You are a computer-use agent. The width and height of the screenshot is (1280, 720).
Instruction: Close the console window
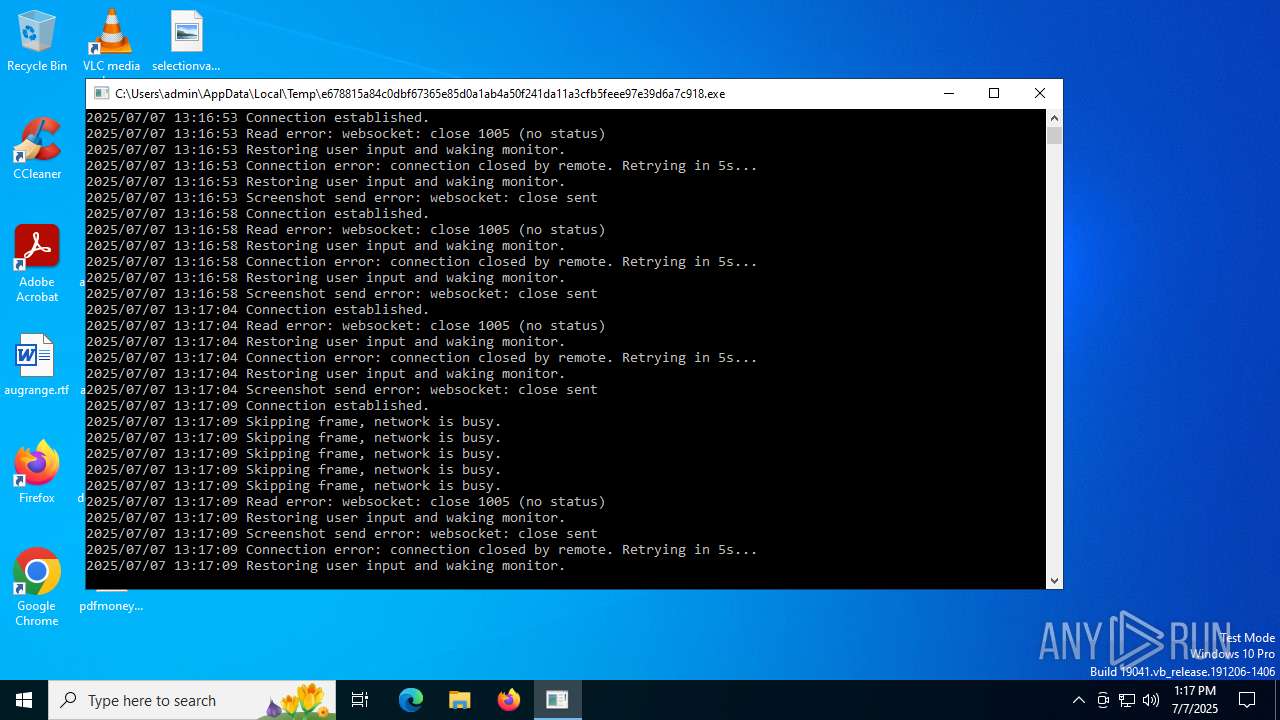point(1040,93)
